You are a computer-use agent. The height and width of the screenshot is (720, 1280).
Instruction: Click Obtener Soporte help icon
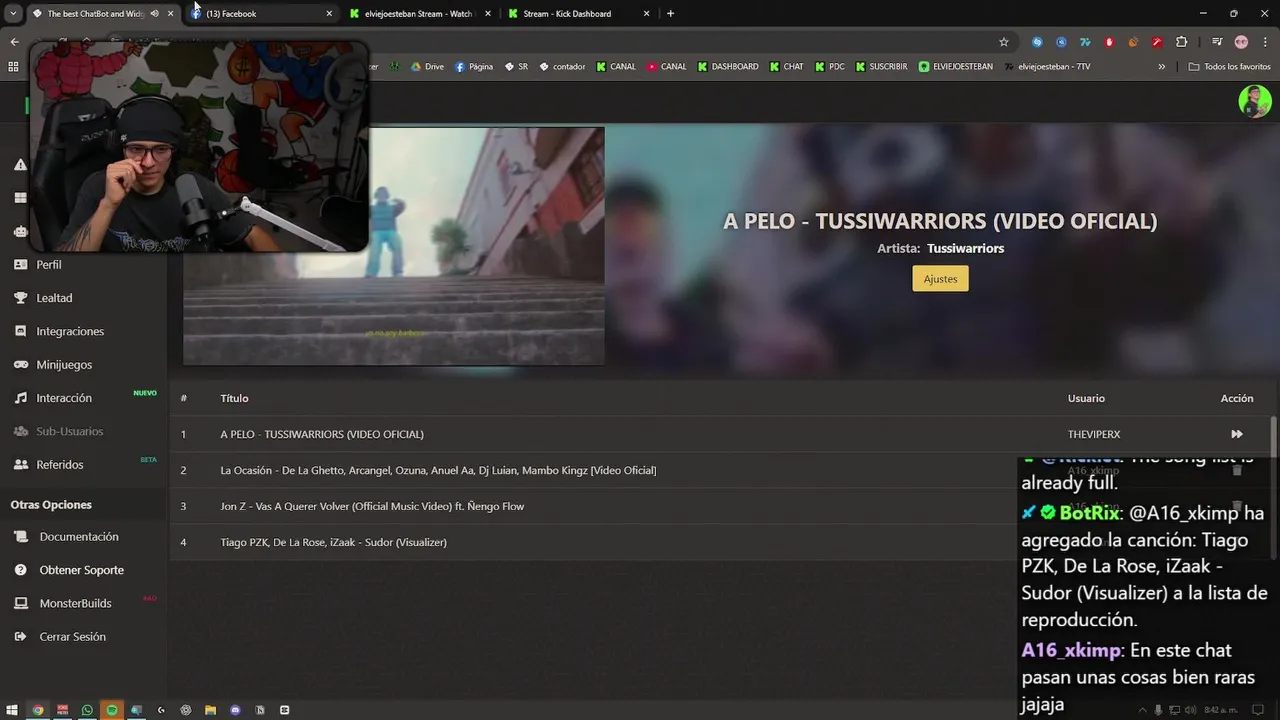(x=20, y=570)
